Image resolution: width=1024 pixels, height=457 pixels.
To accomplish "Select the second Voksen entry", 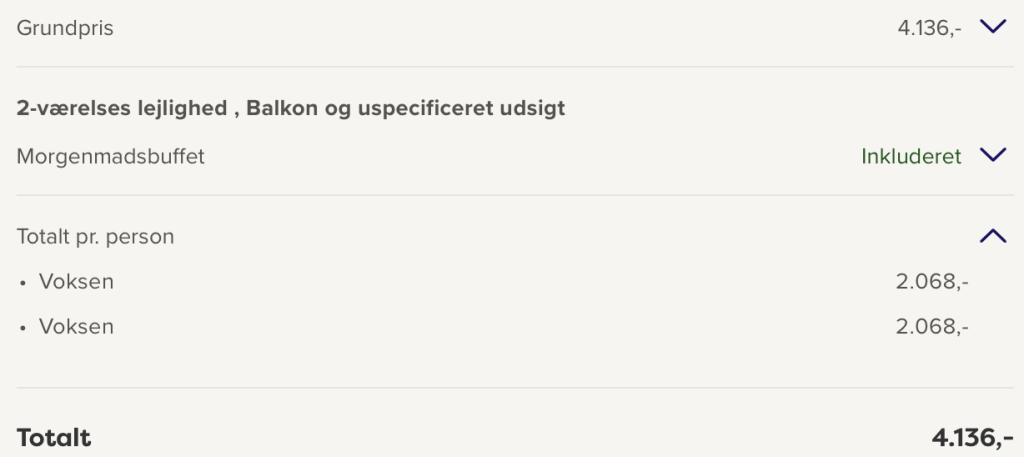I will (x=76, y=327).
